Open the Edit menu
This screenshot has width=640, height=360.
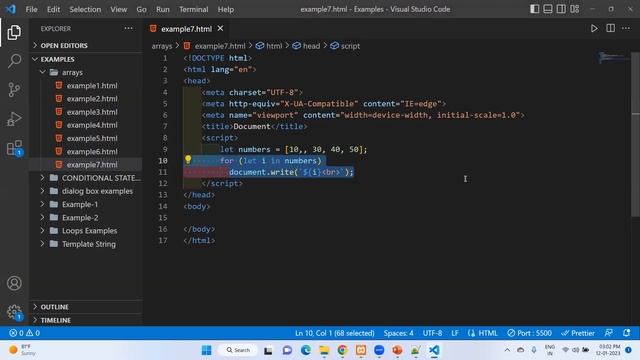click(53, 9)
